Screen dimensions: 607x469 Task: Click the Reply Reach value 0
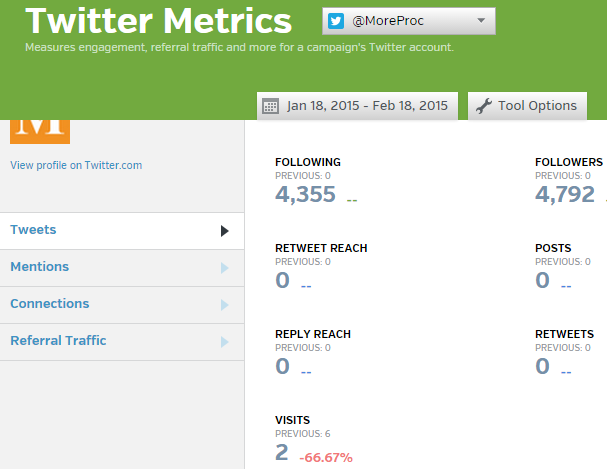282,366
